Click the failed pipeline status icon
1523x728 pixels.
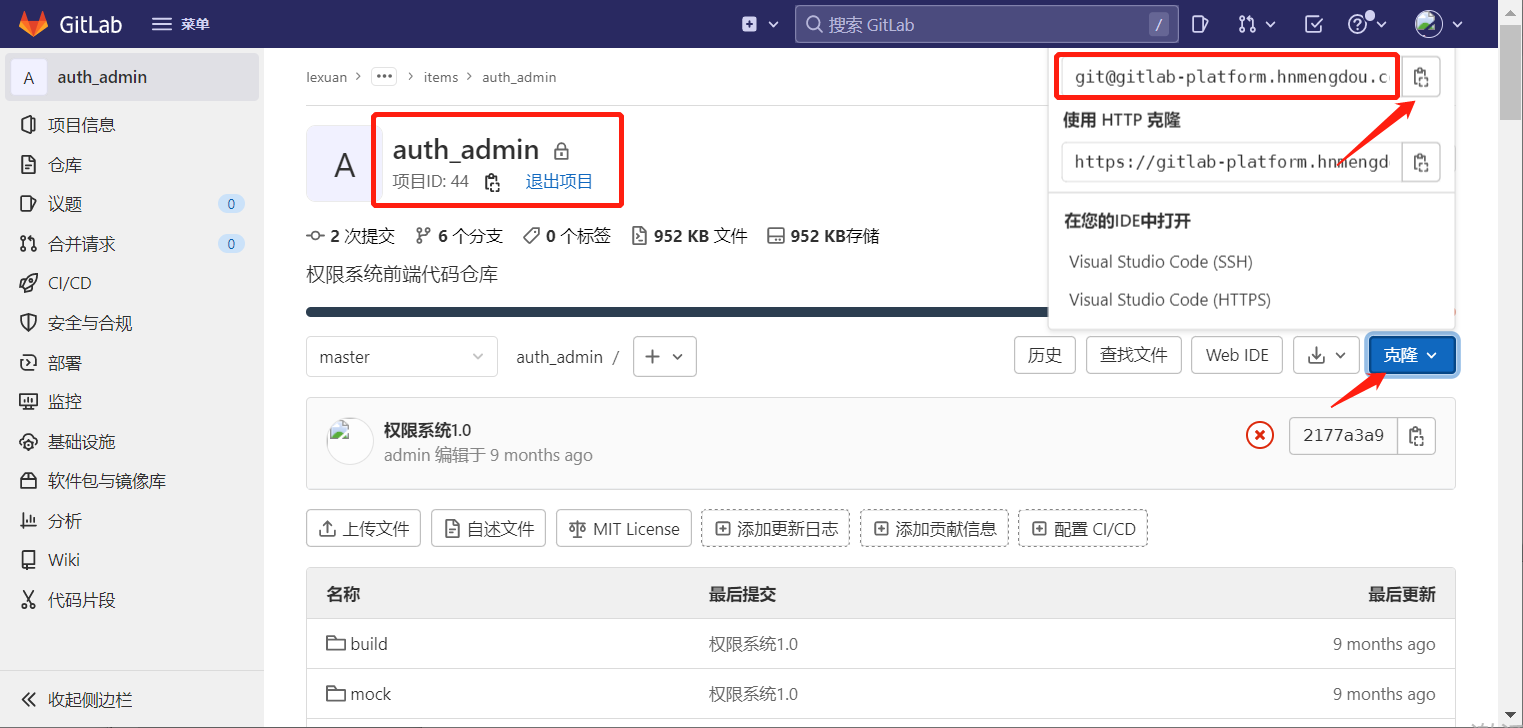[1260, 435]
